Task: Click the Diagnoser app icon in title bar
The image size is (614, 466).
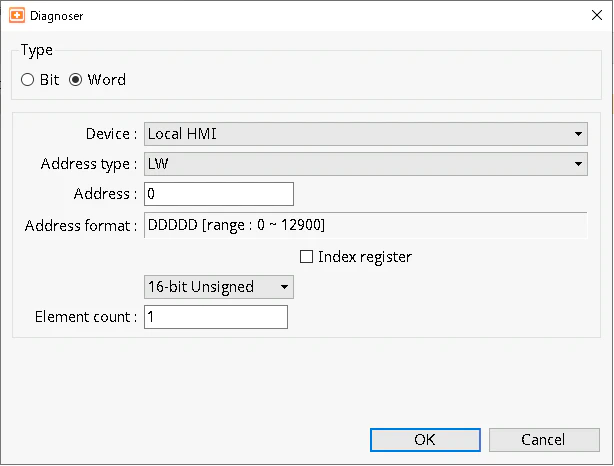Action: 17,16
